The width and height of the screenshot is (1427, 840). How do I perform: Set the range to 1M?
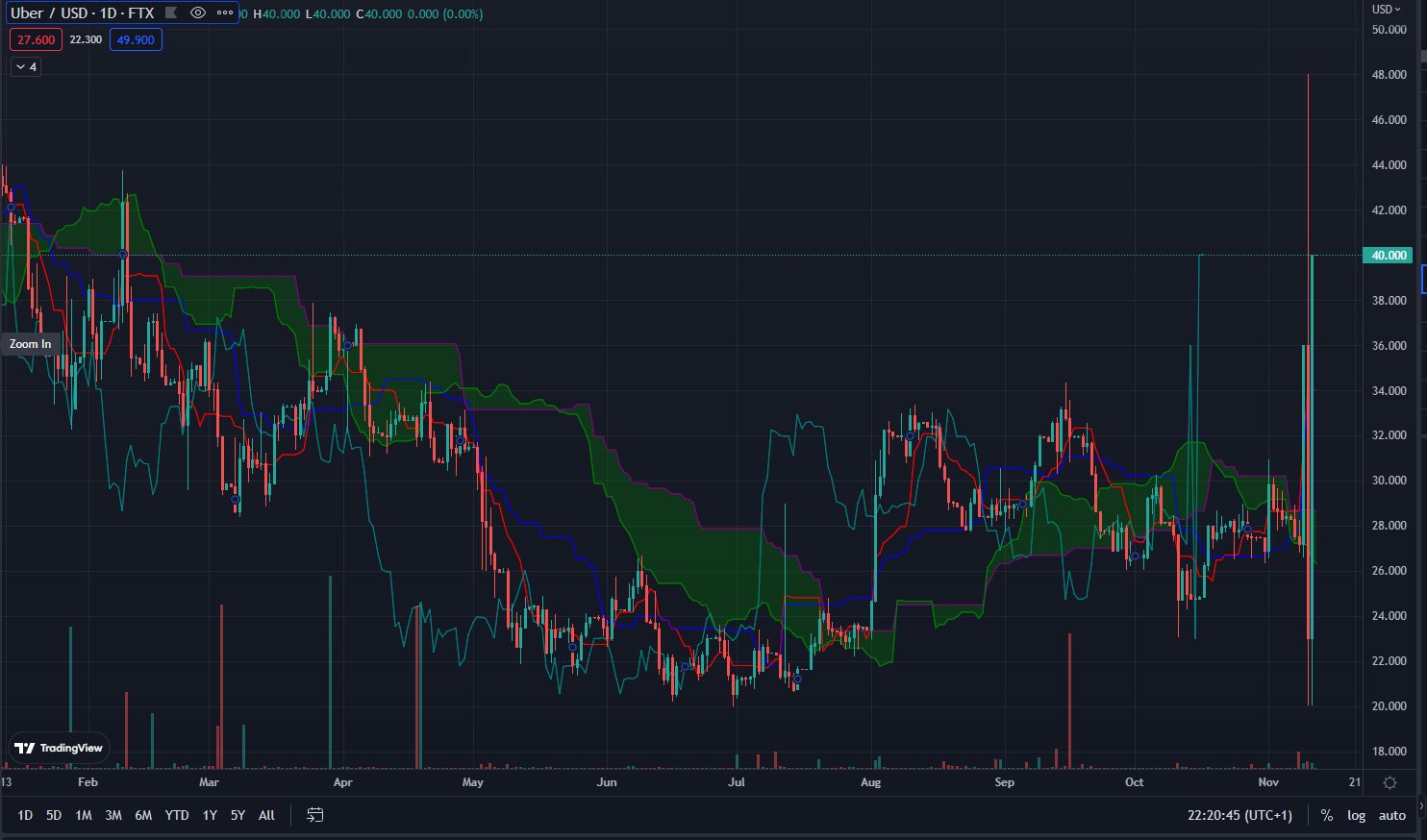(84, 815)
